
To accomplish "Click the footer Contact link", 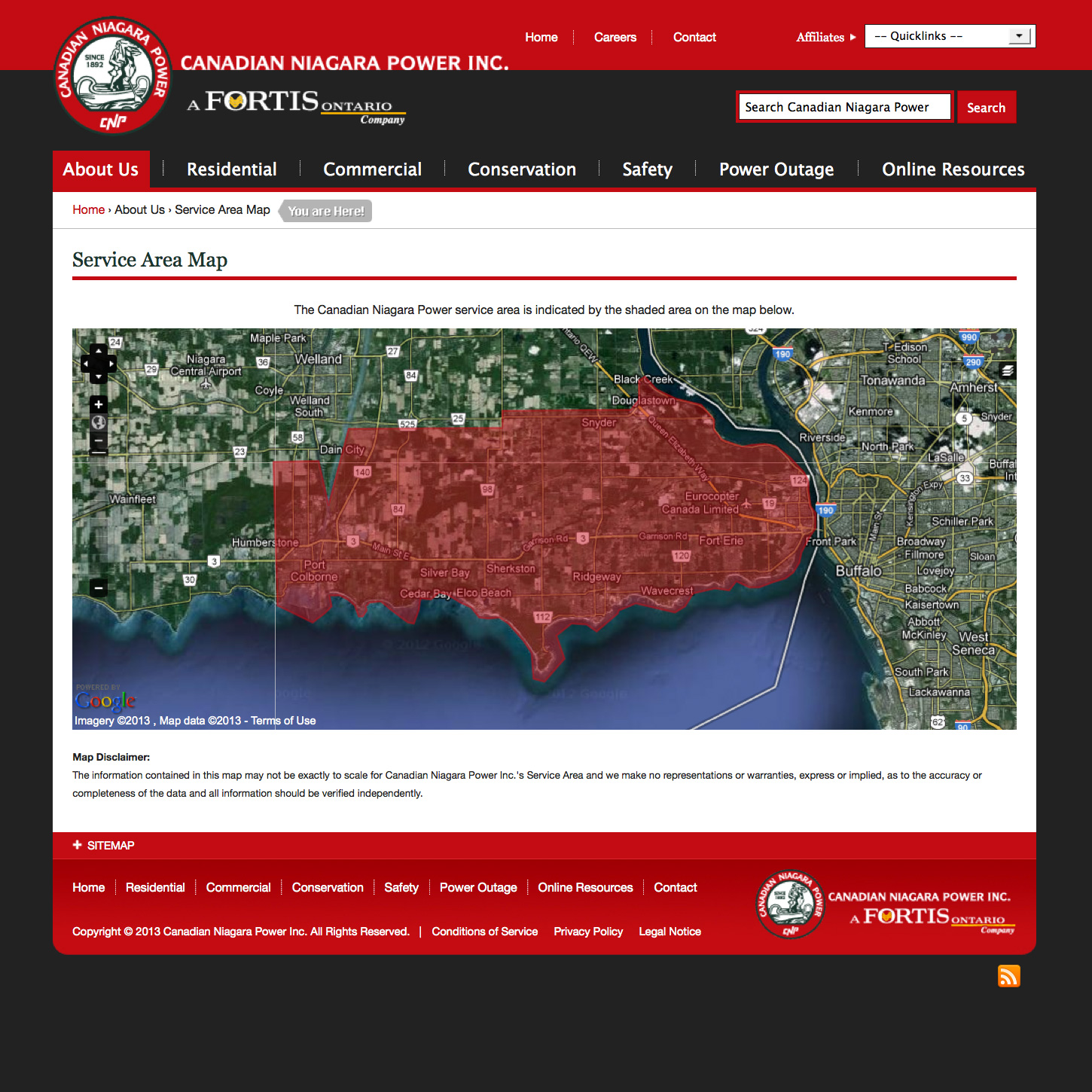I will [675, 887].
